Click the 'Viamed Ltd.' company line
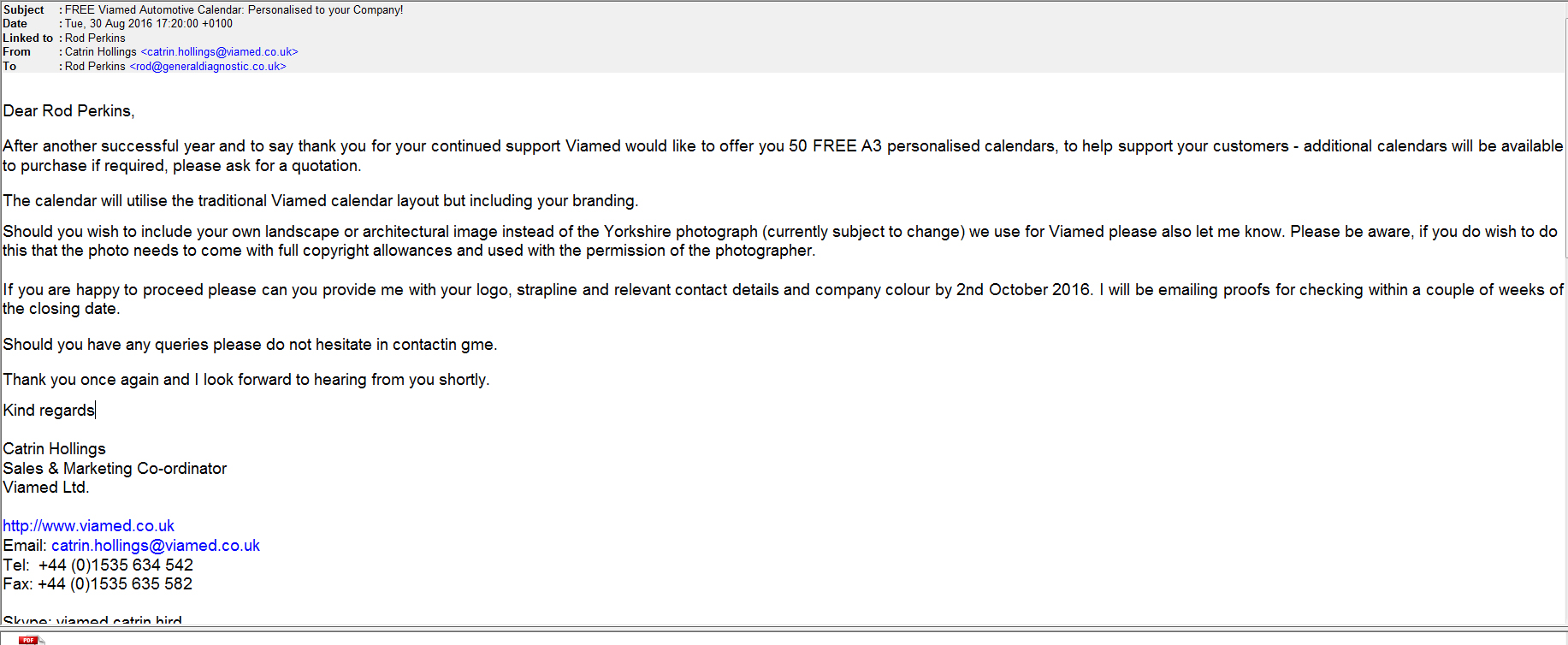The width and height of the screenshot is (1568, 645). 46,488
